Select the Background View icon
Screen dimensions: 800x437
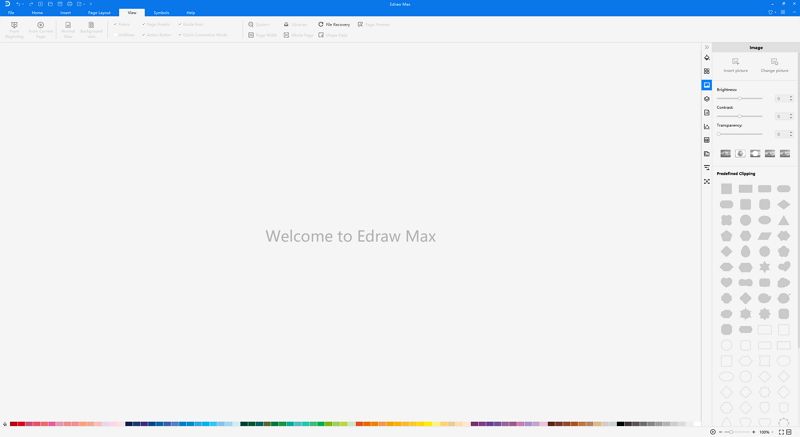tap(91, 25)
